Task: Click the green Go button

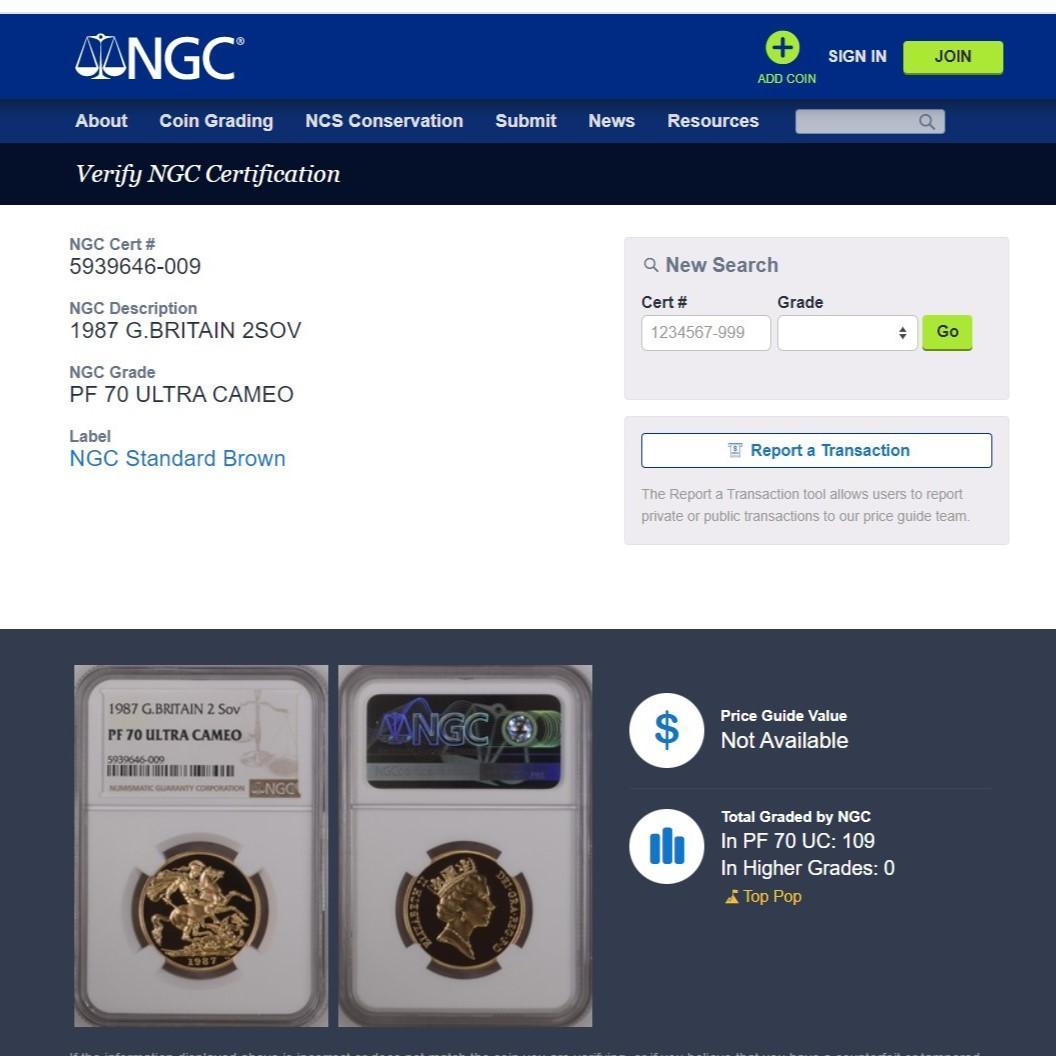Action: 947,332
